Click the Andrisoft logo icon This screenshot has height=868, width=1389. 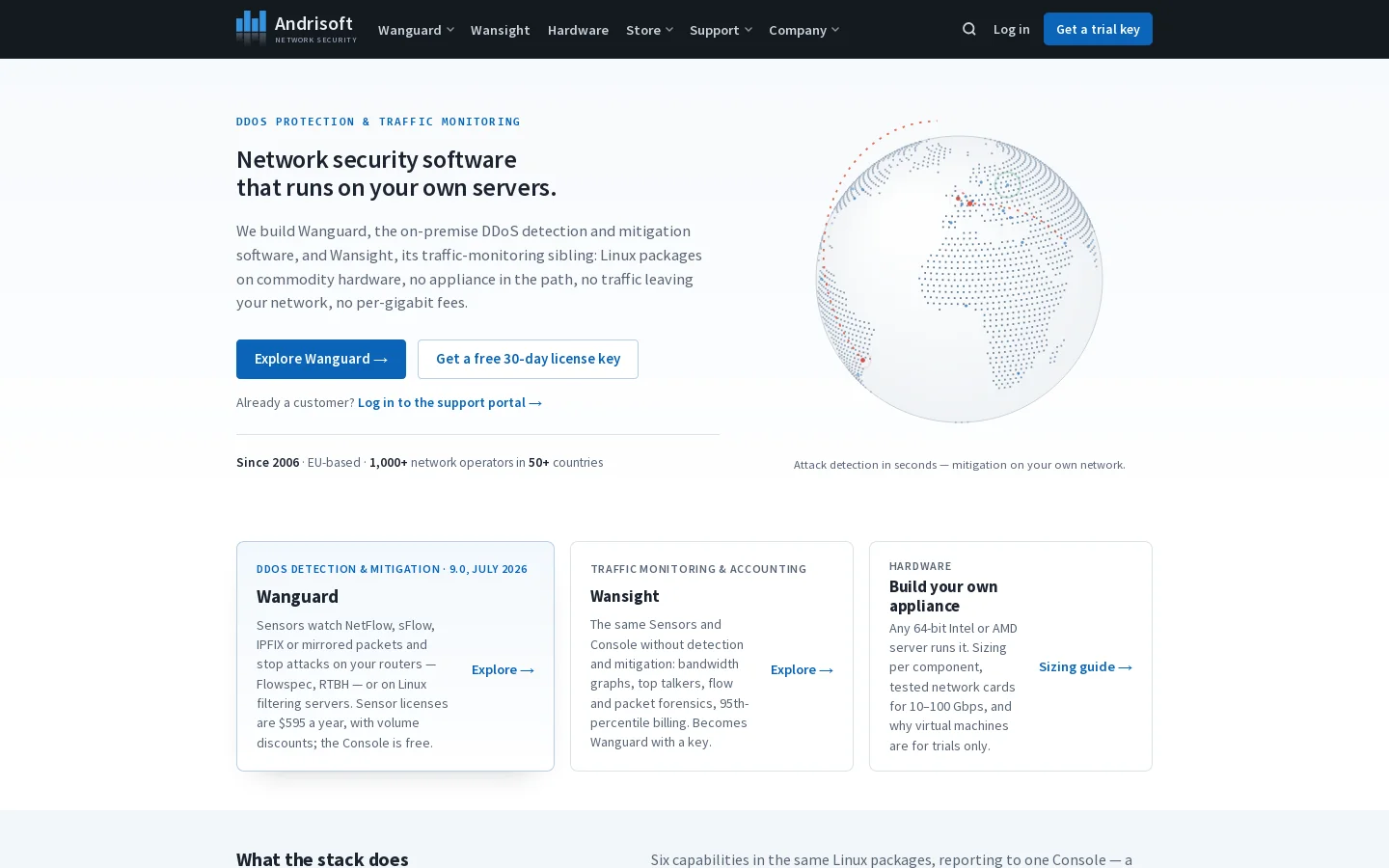point(251,28)
